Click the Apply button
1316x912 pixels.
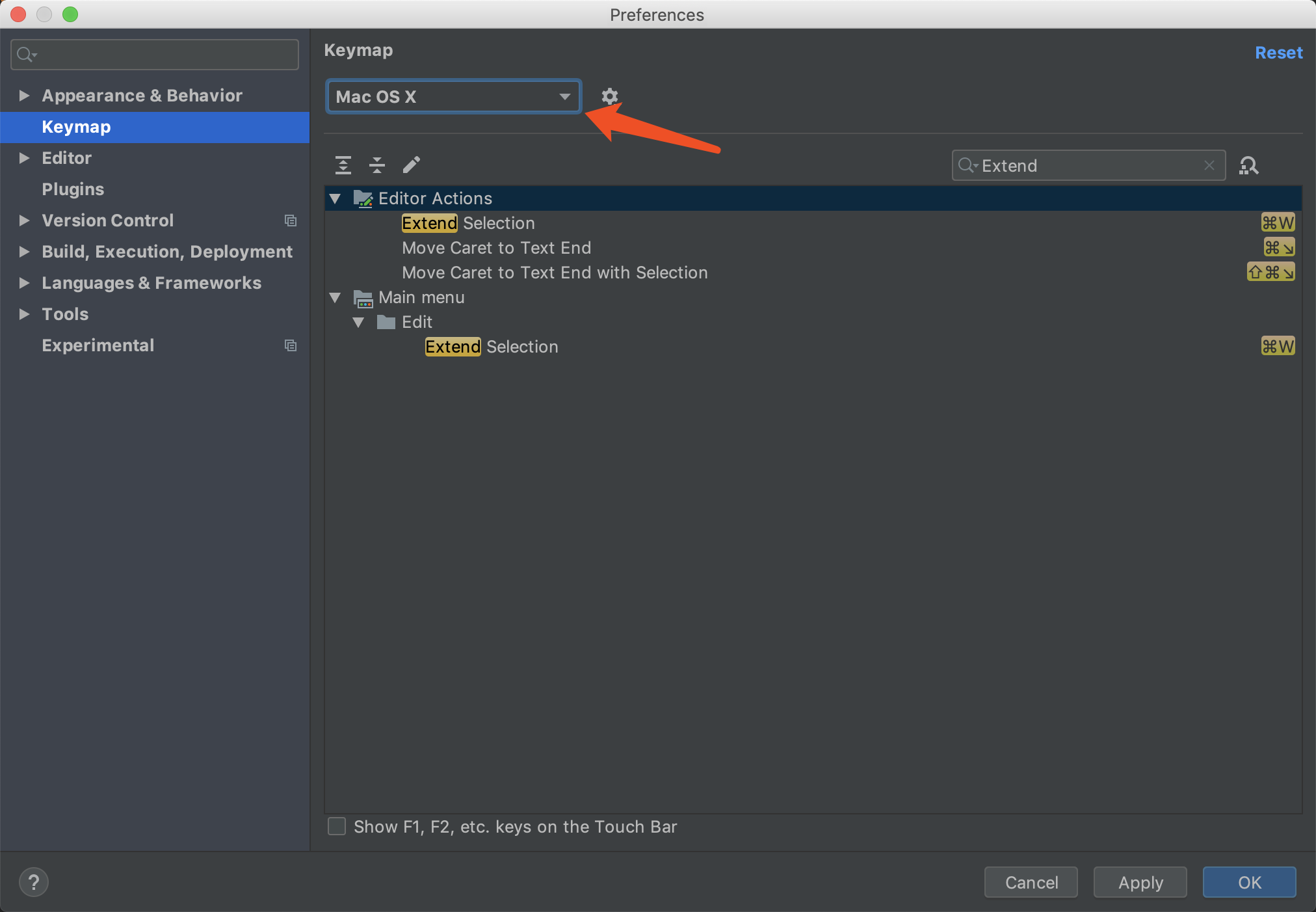point(1140,883)
